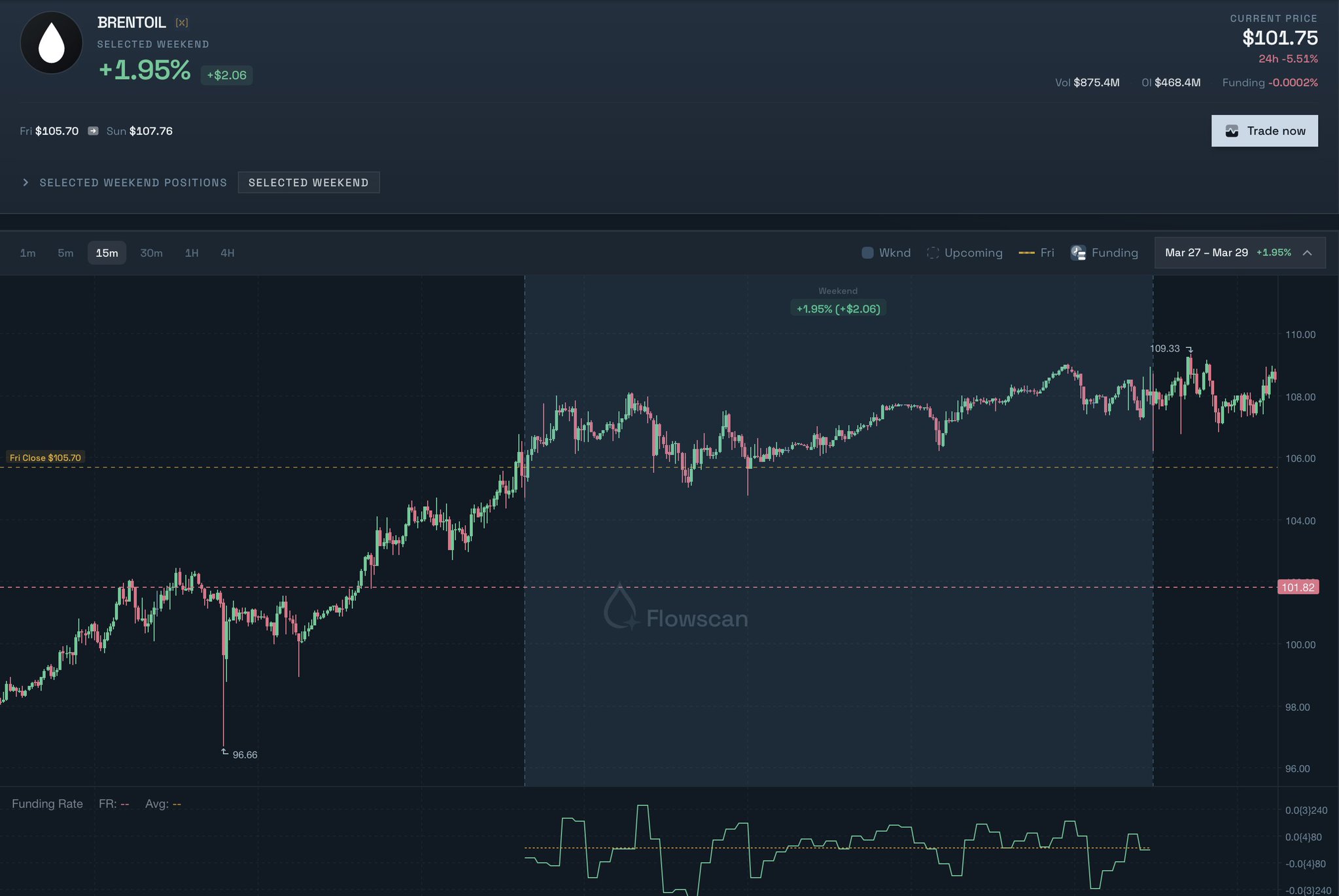The image size is (1339, 896).
Task: Click the chart icon in Trade now
Action: point(1232,131)
